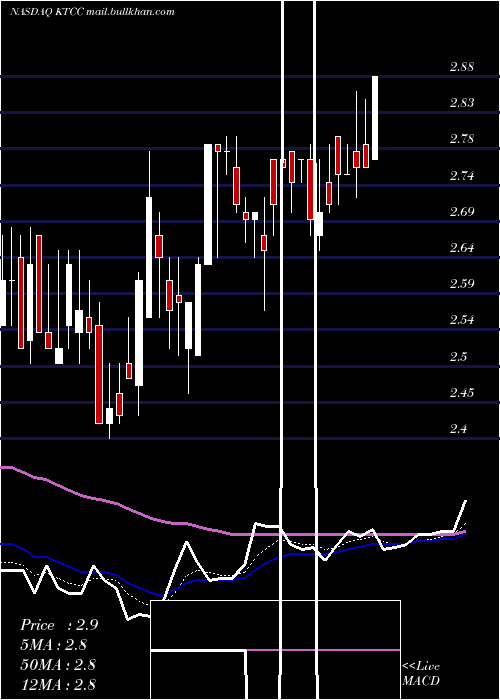Click the 2.4 price axis label
This screenshot has width=500, height=700.
pos(458,429)
